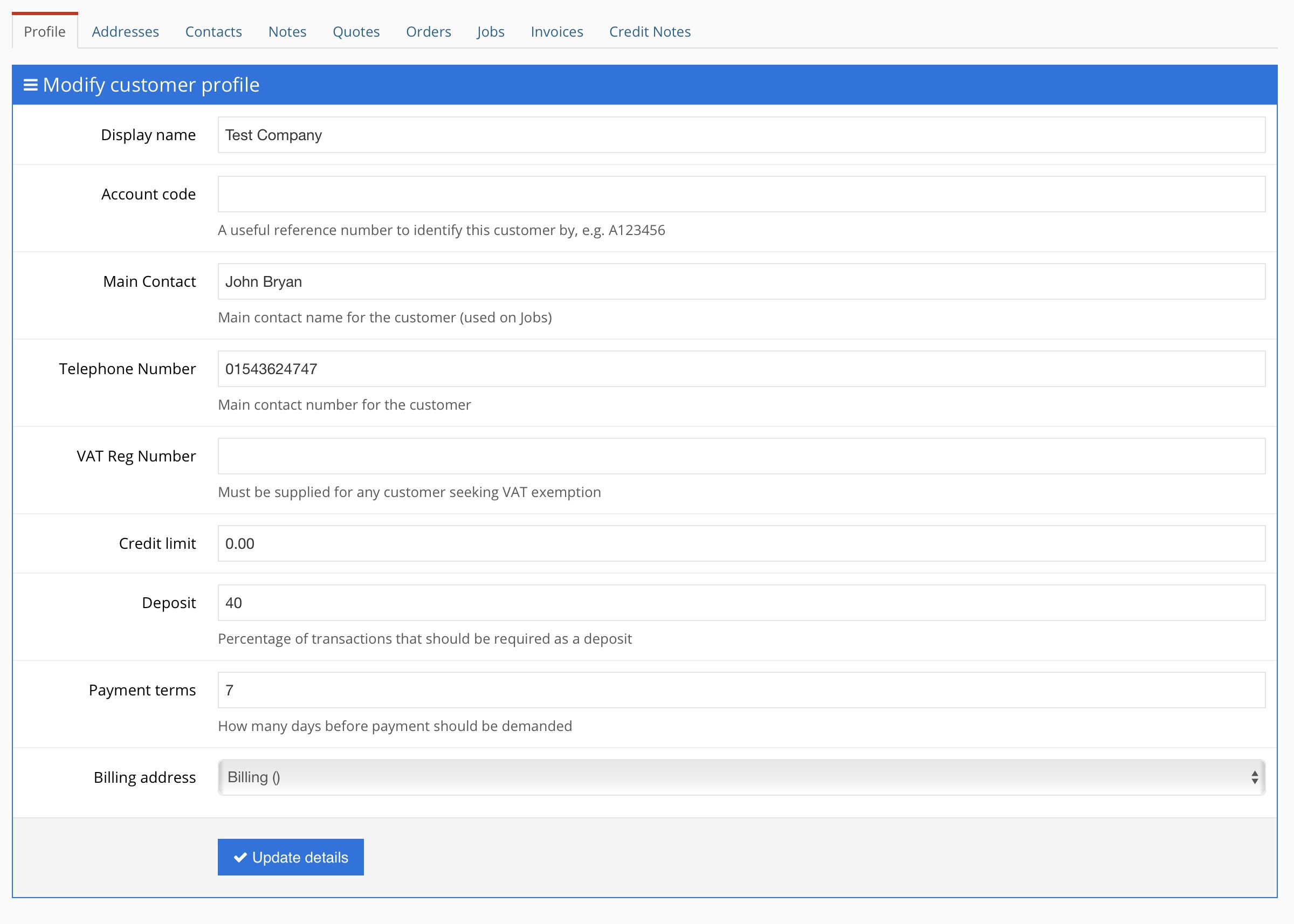Focus the Credit limit input
Viewport: 1294px width, 924px height.
tap(741, 543)
